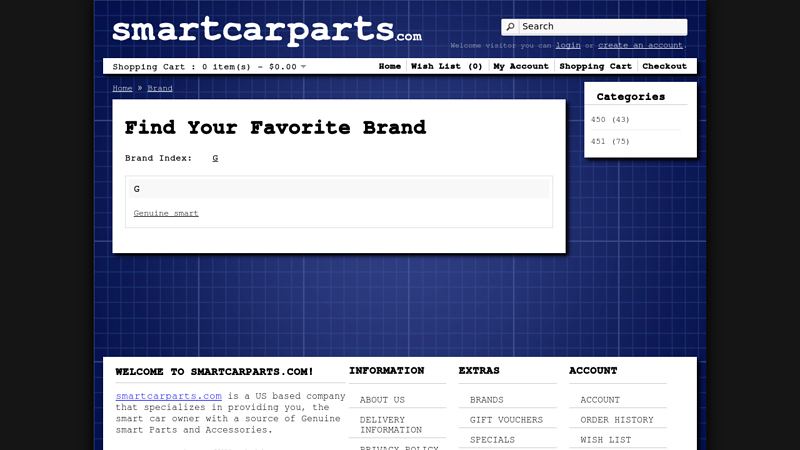Viewport: 800px width, 450px height.
Task: Click the create an account link
Action: point(640,45)
